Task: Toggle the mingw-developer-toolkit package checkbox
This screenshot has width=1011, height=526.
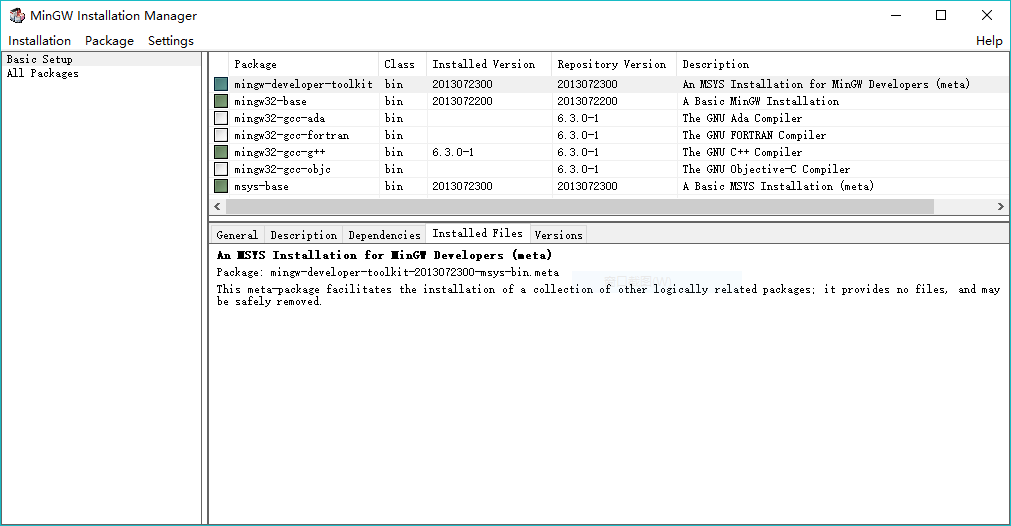Action: click(221, 84)
